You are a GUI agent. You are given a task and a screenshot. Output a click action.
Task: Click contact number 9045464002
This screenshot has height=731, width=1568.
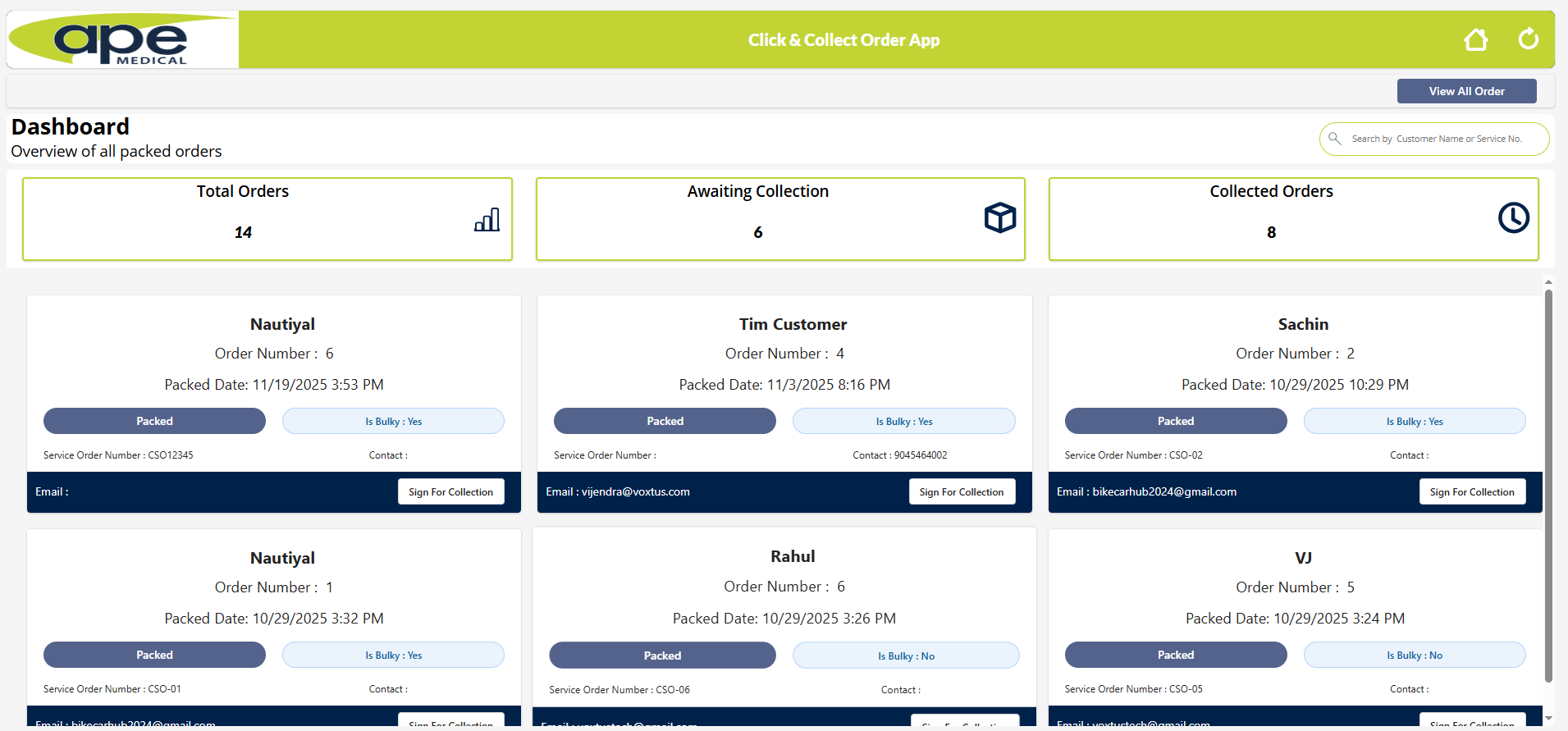(x=921, y=455)
